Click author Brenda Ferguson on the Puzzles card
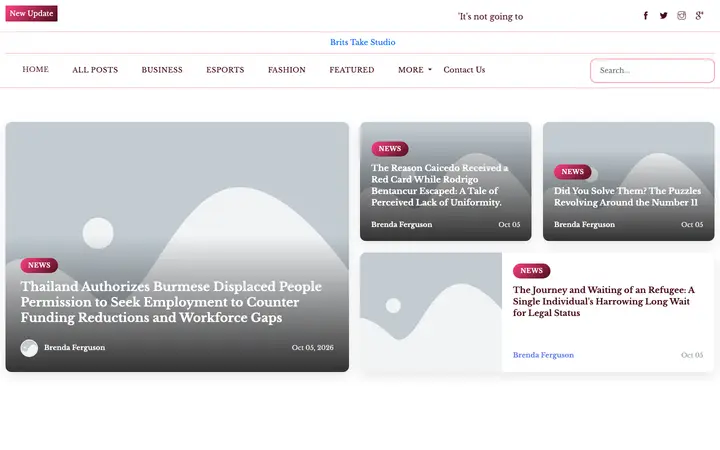720x450 pixels. tap(584, 225)
